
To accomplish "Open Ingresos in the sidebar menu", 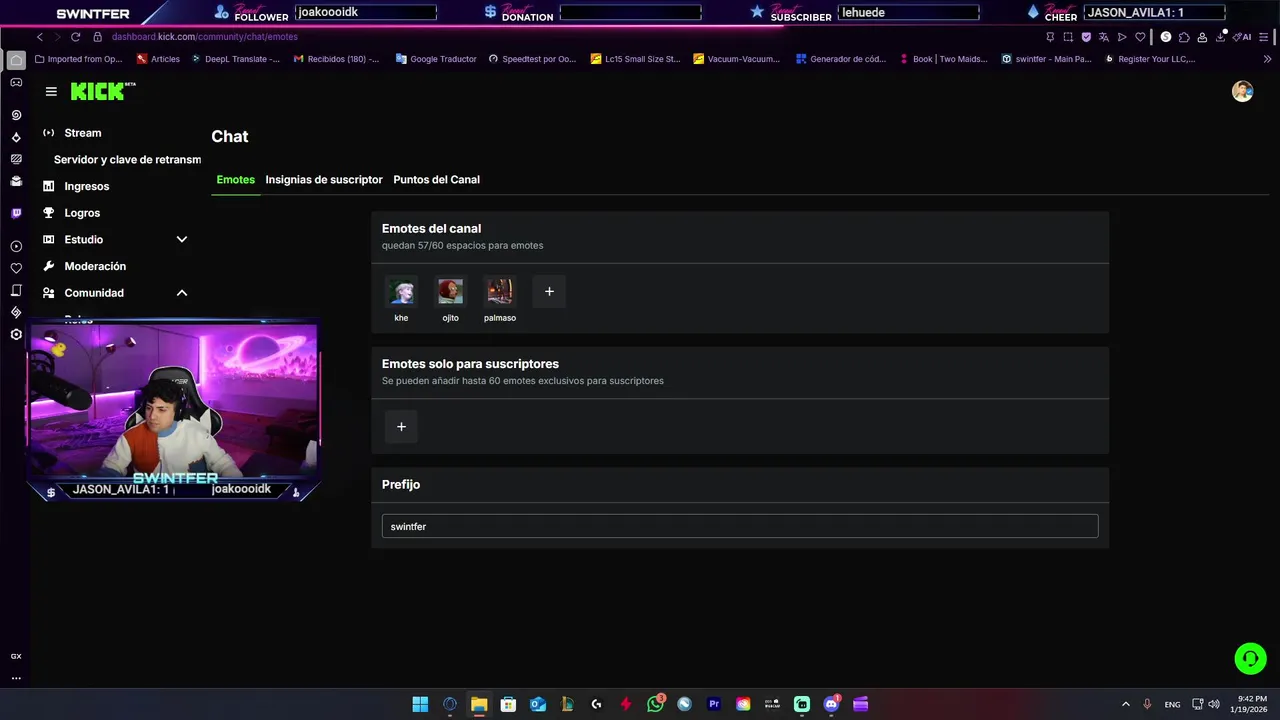I will coord(87,186).
